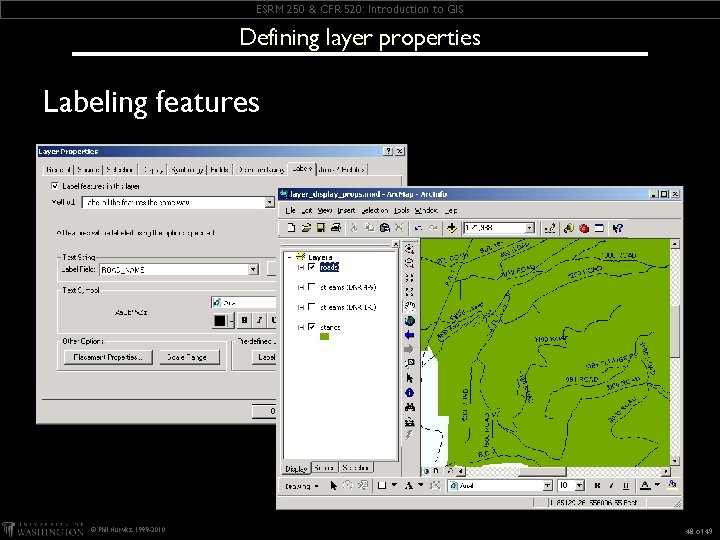Toggle second streams layer checkbox

pyautogui.click(x=312, y=307)
